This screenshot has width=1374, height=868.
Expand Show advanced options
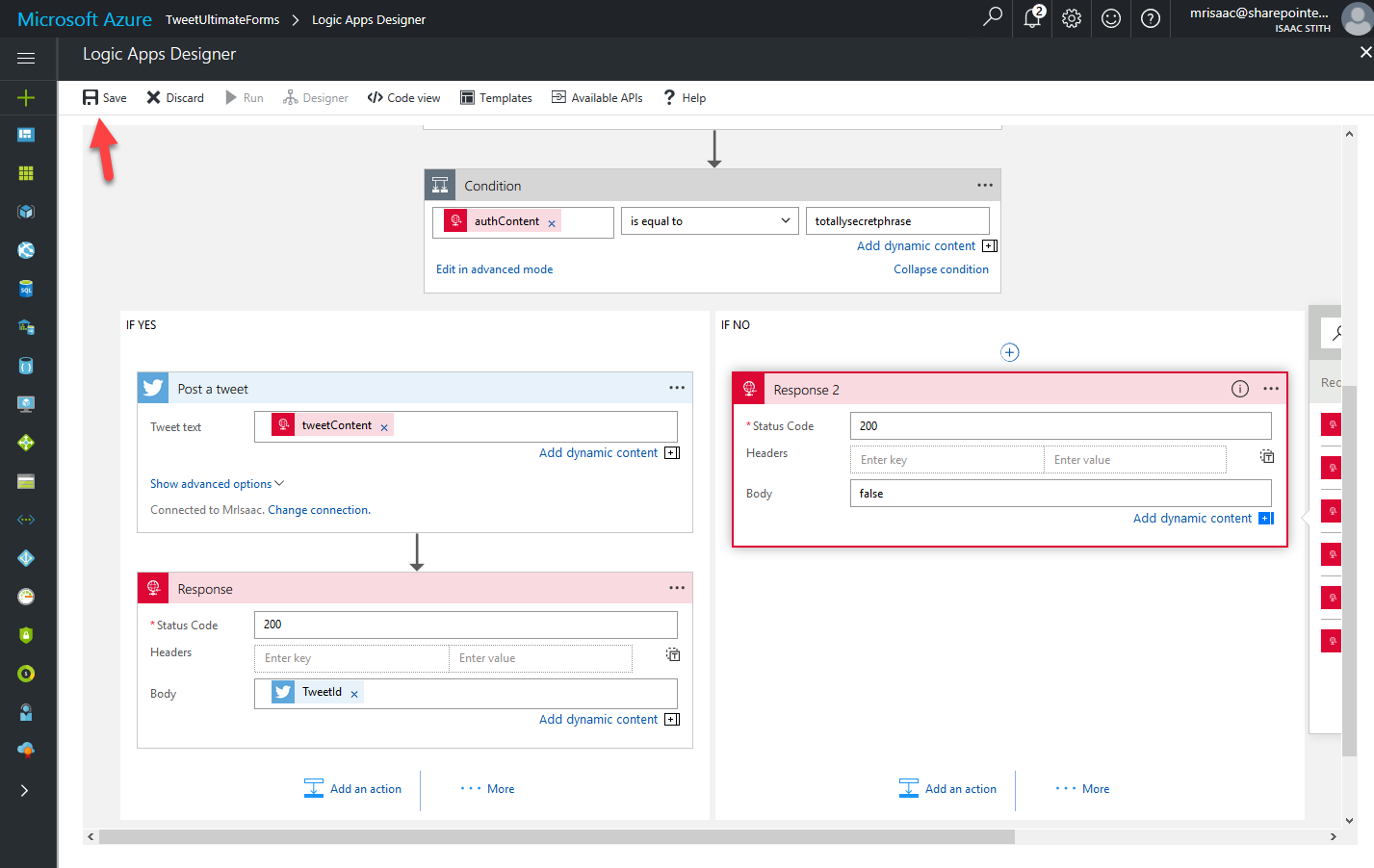(217, 484)
